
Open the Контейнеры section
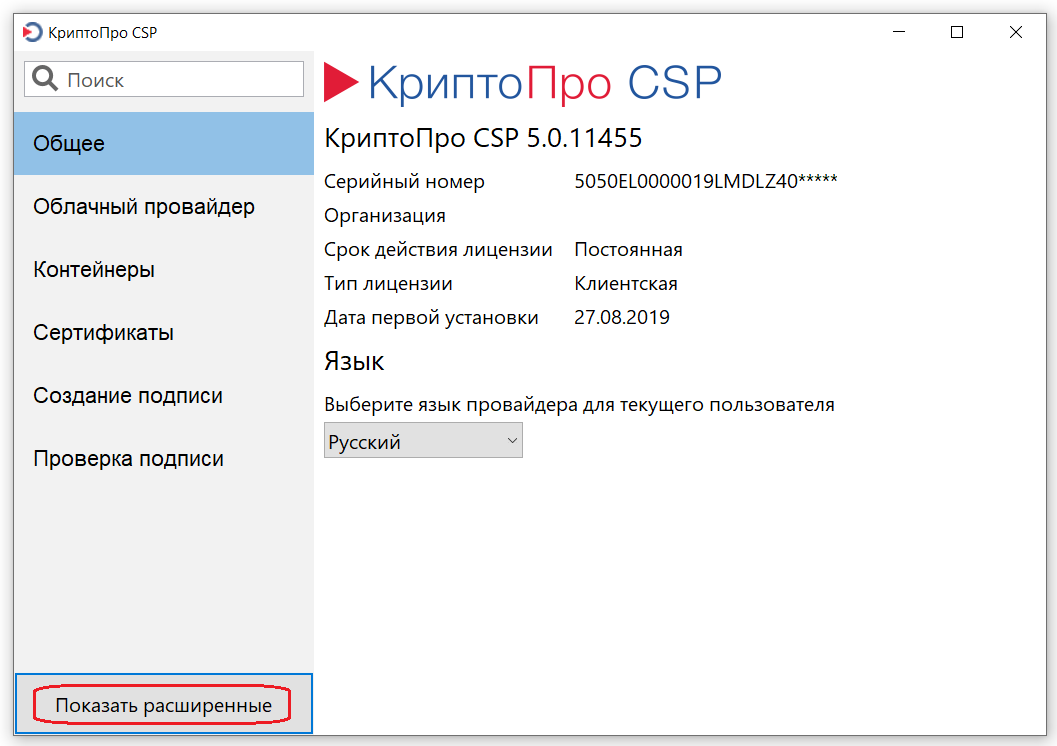[x=164, y=270]
